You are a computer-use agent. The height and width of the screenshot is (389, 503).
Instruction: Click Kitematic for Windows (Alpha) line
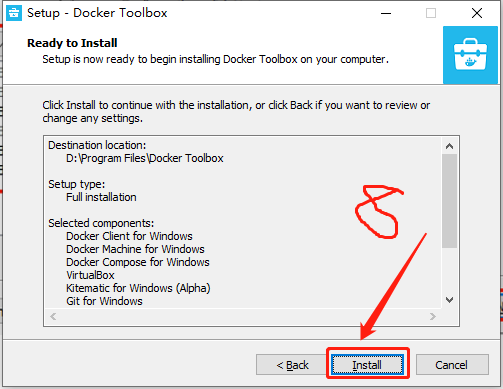tap(138, 288)
